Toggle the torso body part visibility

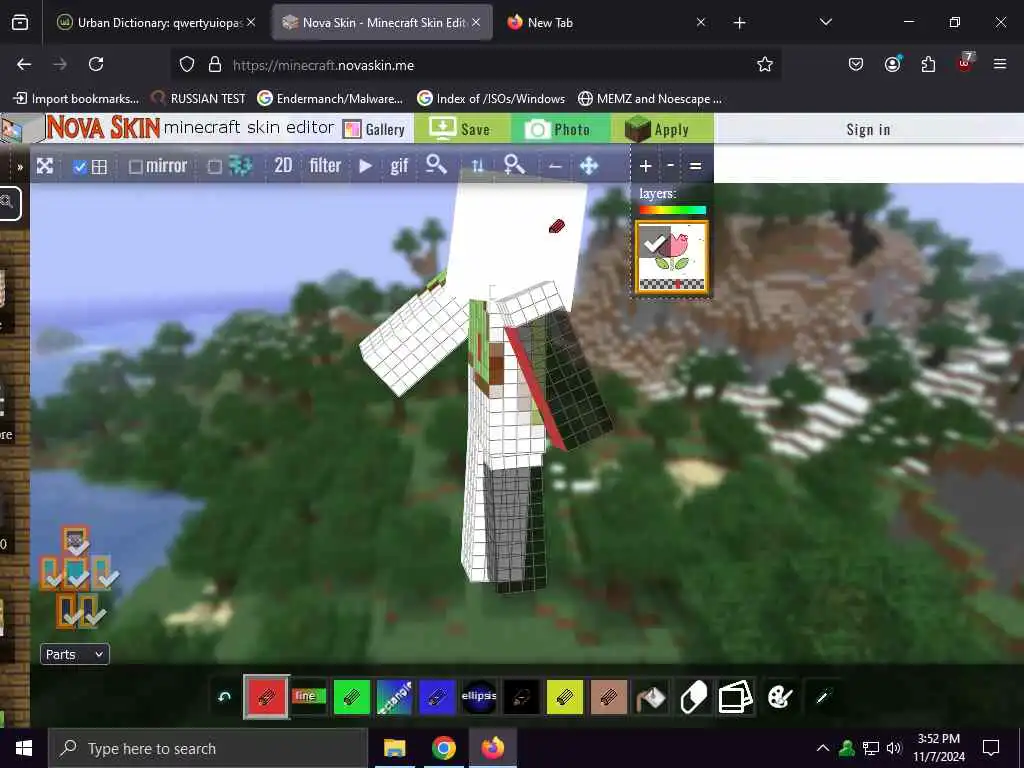77,573
